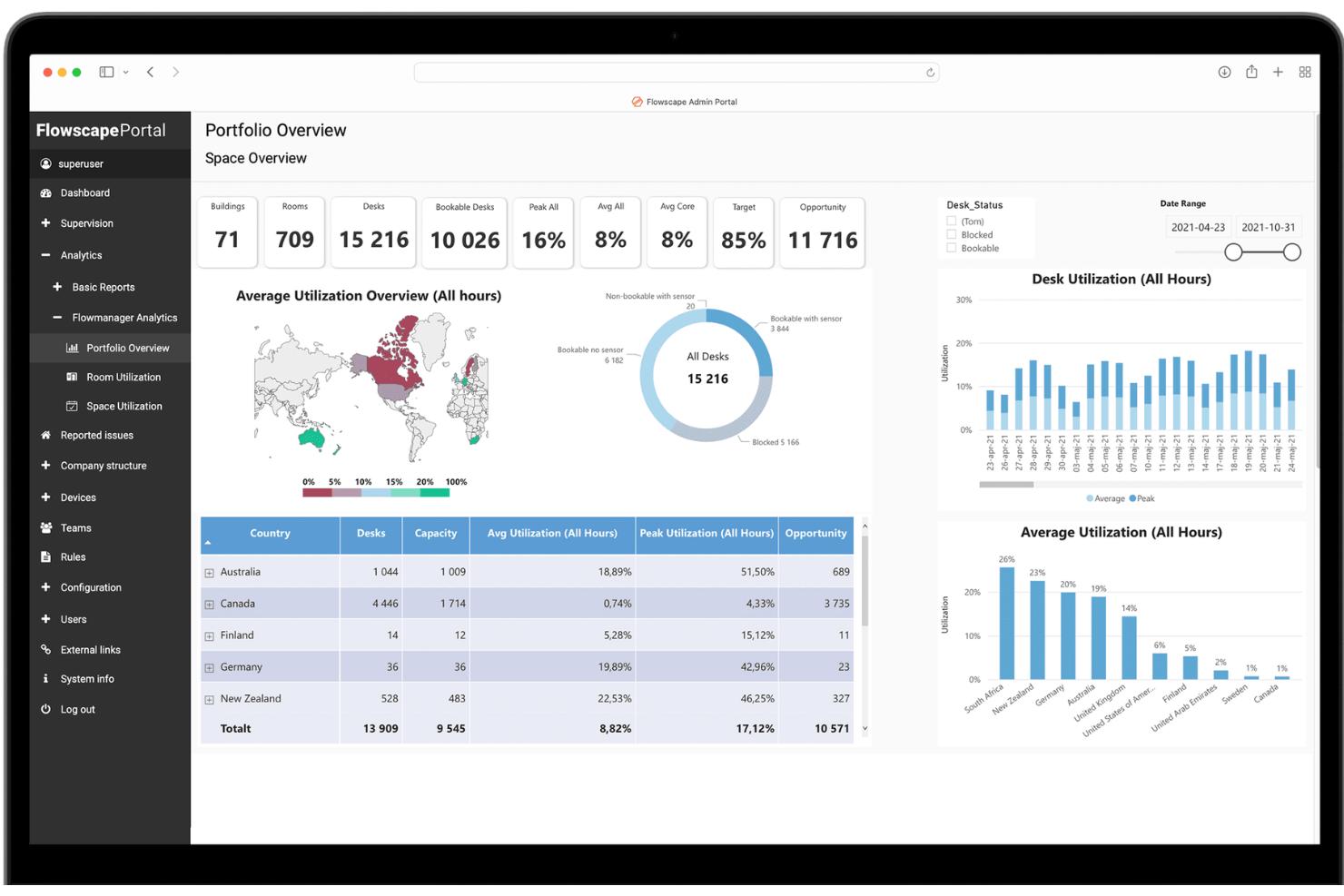The width and height of the screenshot is (1344, 896).
Task: Sort table by Country column header
Action: pos(270,534)
